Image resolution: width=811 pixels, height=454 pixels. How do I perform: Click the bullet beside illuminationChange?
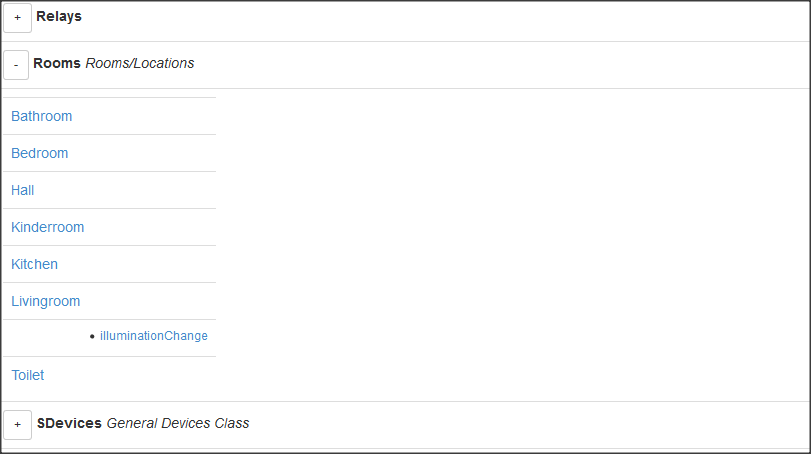(92, 337)
